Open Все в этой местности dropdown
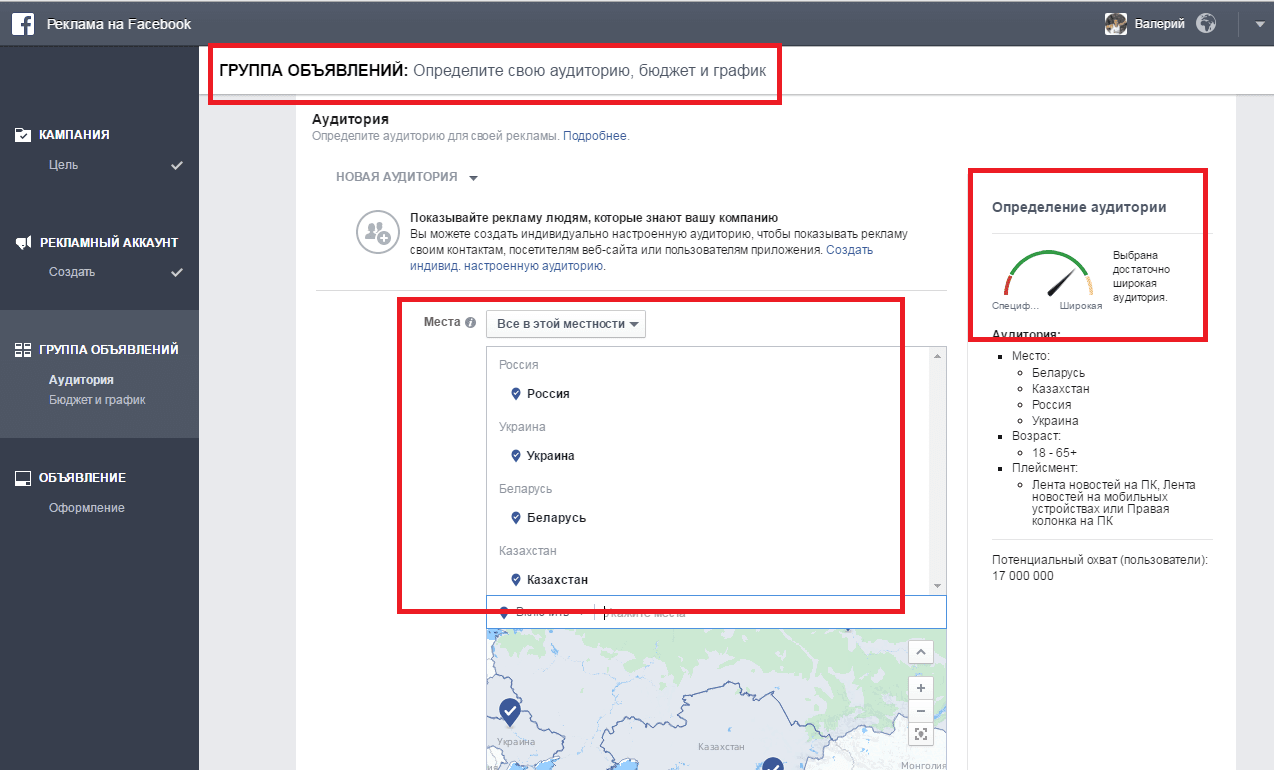 click(x=566, y=324)
